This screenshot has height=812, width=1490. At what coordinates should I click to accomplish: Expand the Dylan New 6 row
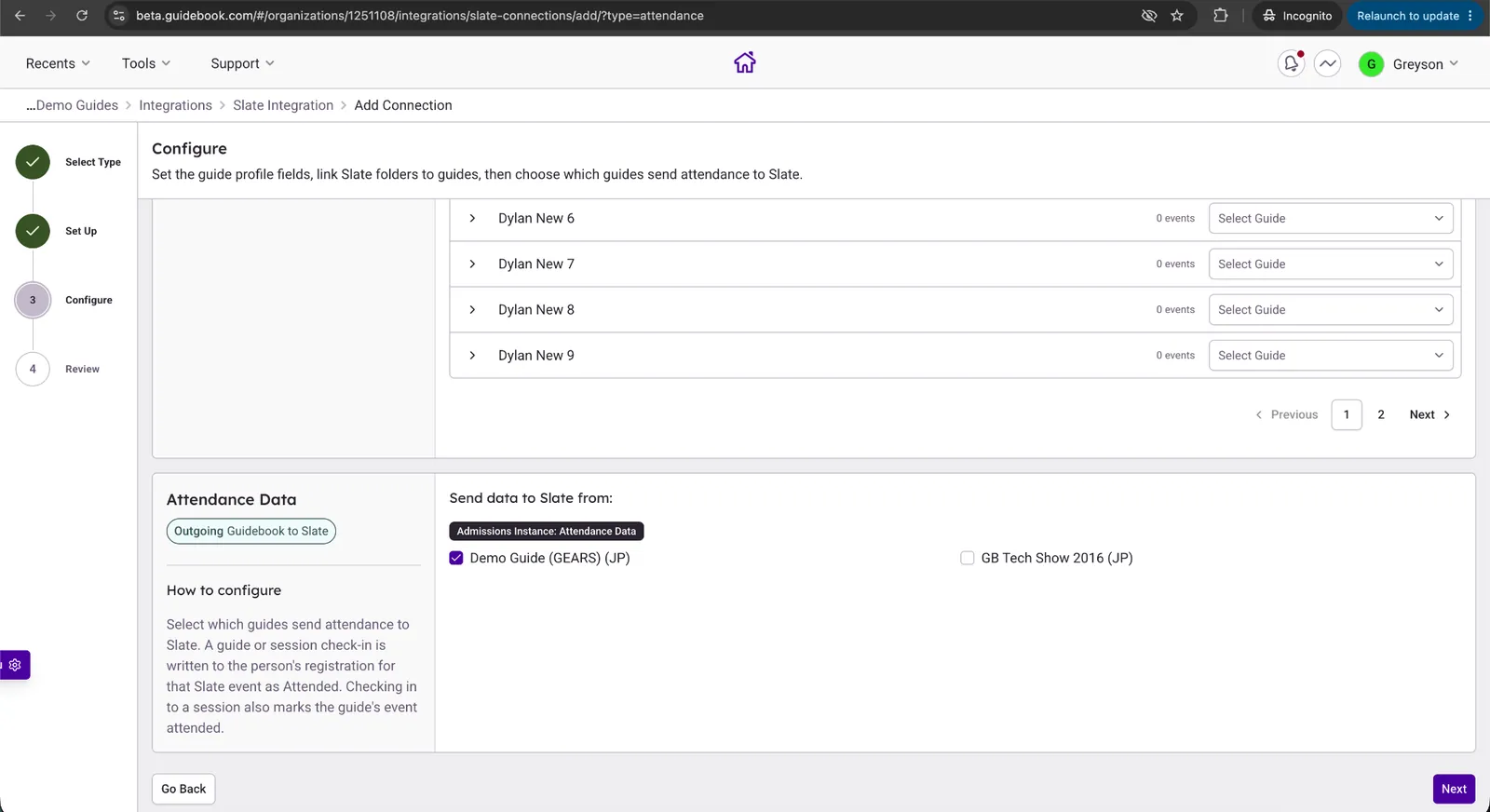pyautogui.click(x=472, y=218)
